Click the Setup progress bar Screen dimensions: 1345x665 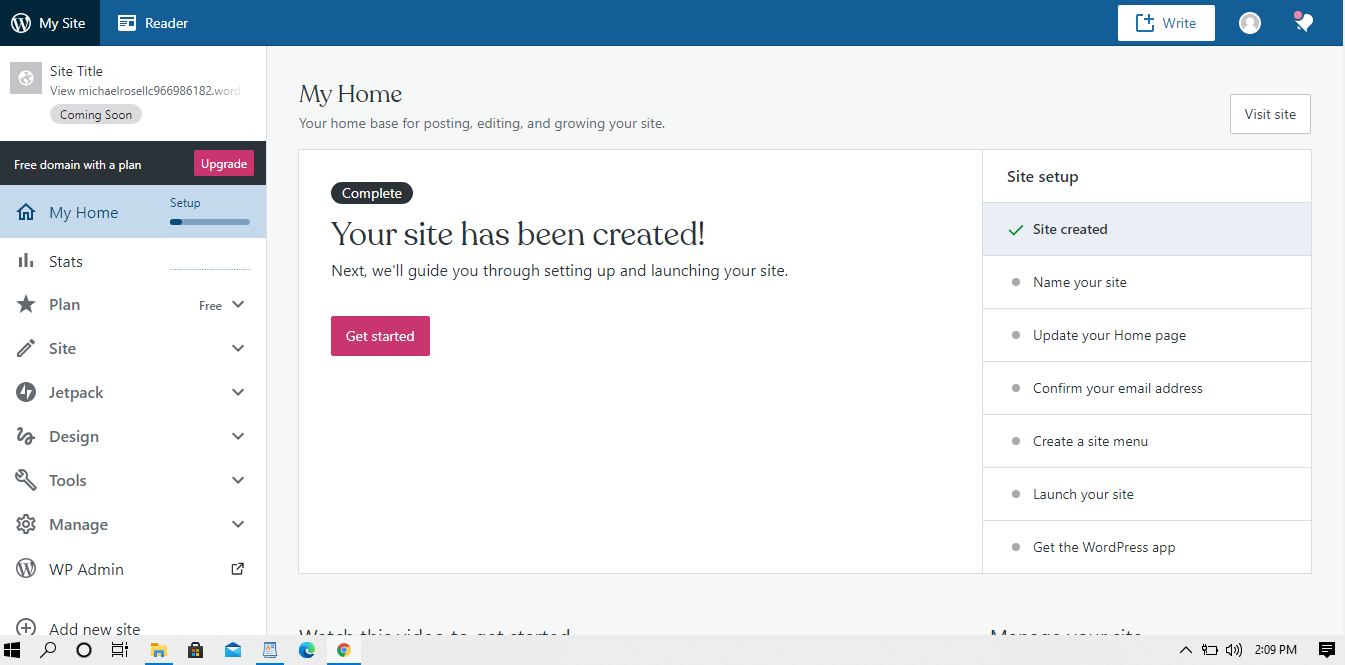coord(210,222)
